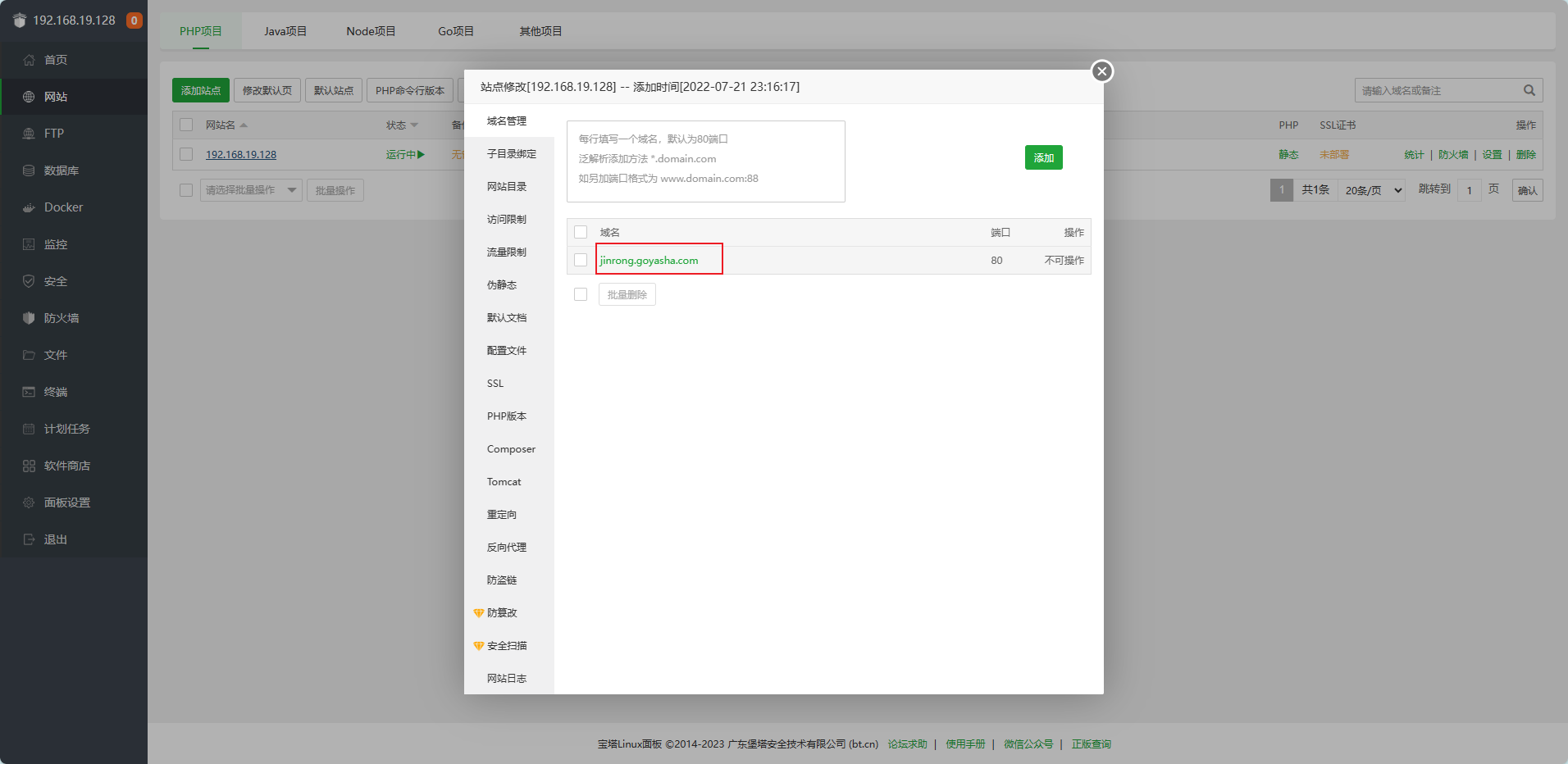
Task: Click the green 添加 button
Action: (1043, 157)
